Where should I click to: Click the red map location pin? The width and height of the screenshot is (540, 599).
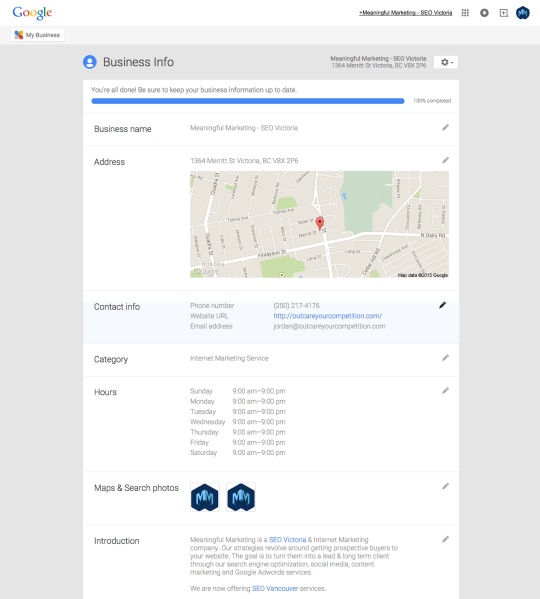(320, 223)
